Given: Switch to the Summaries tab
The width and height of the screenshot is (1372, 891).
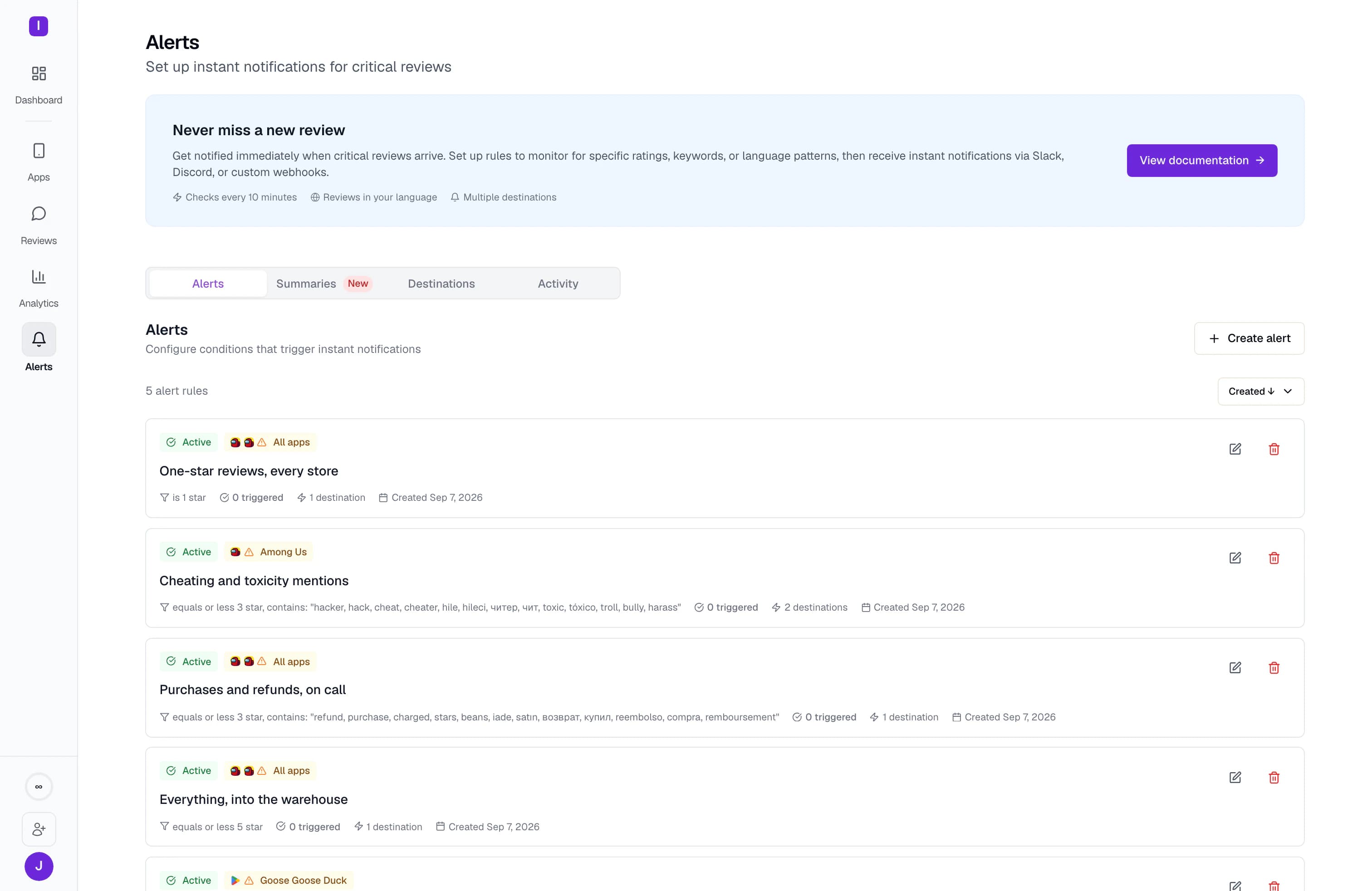Looking at the screenshot, I should click(x=324, y=284).
